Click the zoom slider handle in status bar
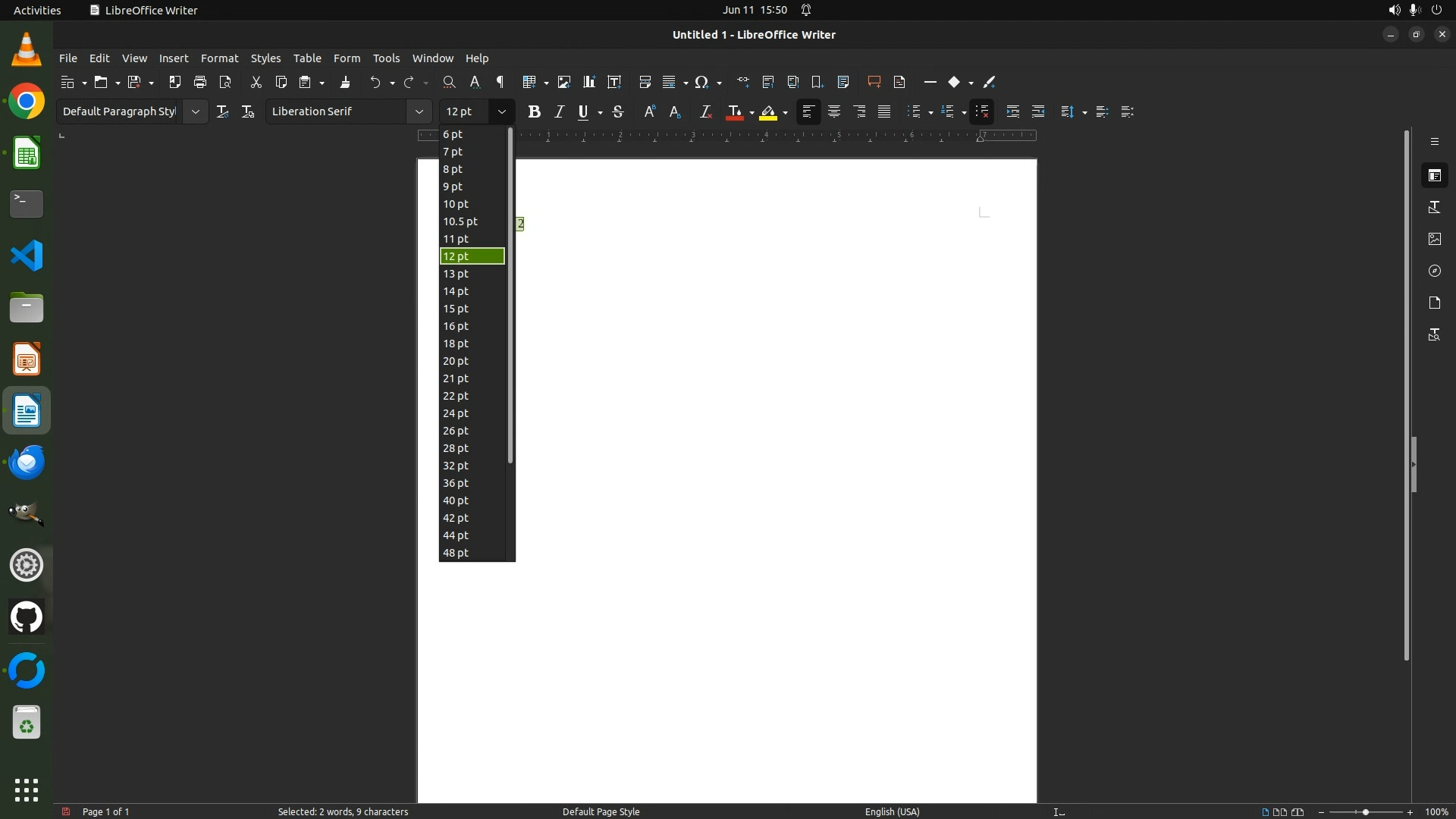Screen dimensions: 1456x819 coord(1365,812)
